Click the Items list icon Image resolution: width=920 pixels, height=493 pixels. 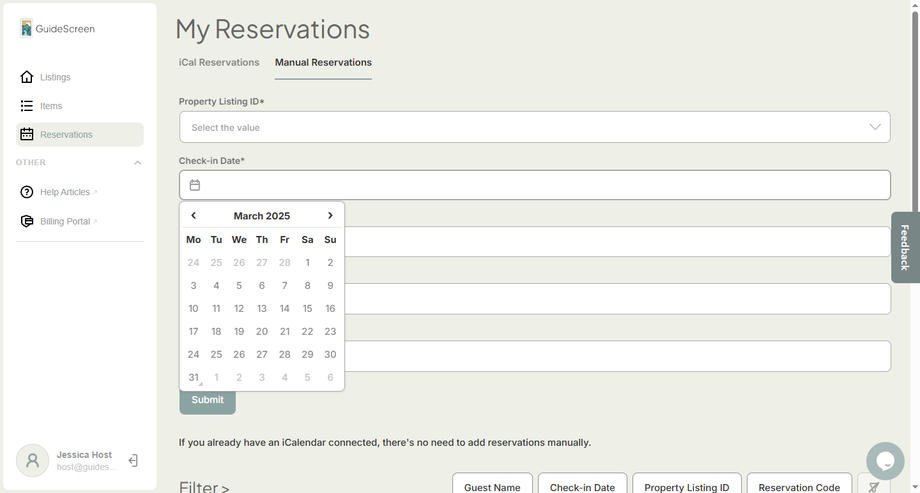[27, 106]
